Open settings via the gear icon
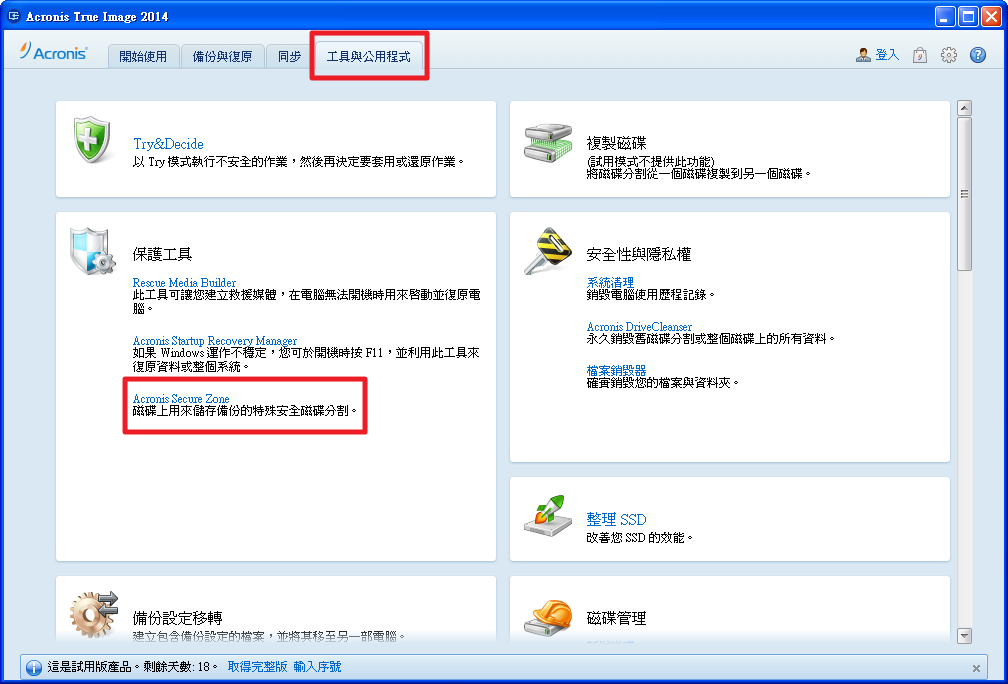 coord(949,56)
